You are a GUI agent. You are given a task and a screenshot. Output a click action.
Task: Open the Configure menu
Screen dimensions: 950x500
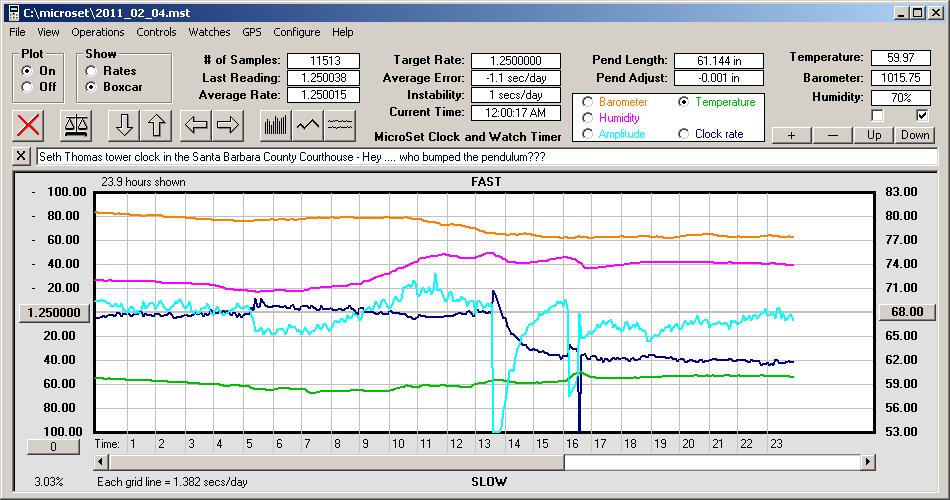tap(297, 32)
